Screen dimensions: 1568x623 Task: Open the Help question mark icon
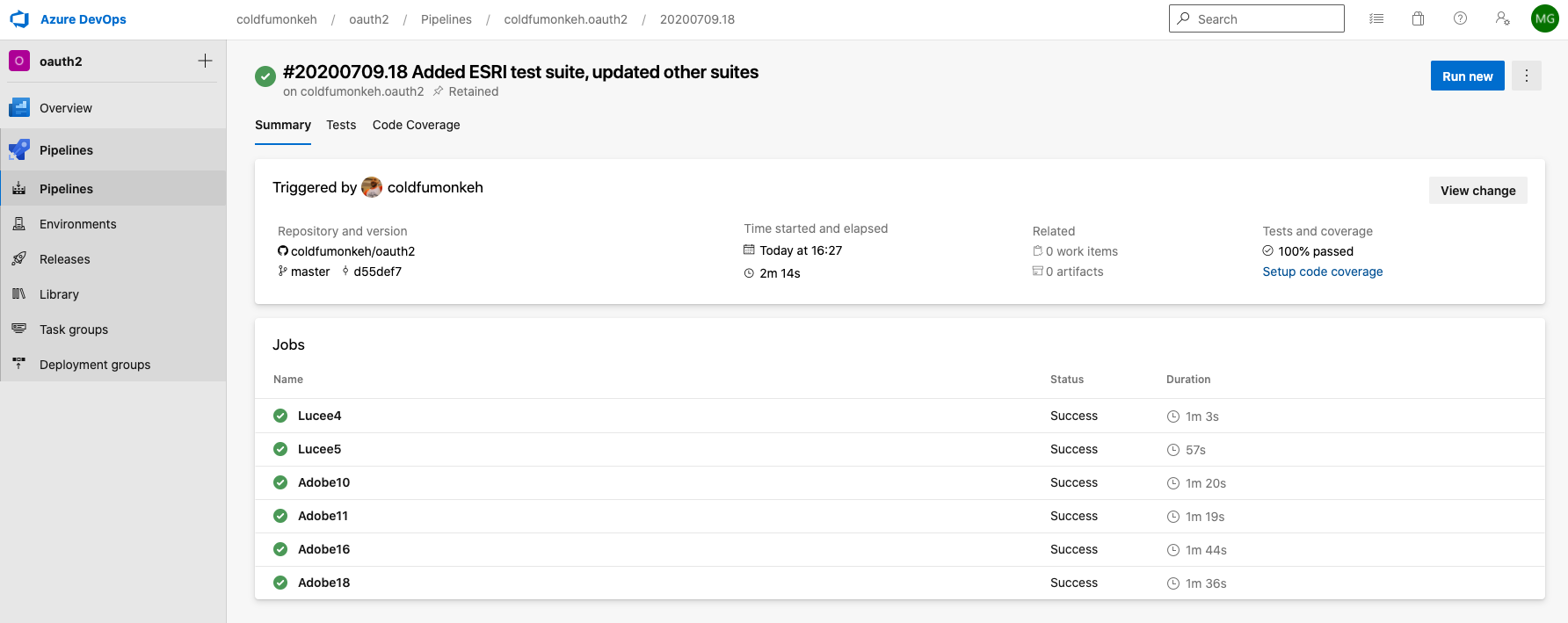pyautogui.click(x=1461, y=18)
